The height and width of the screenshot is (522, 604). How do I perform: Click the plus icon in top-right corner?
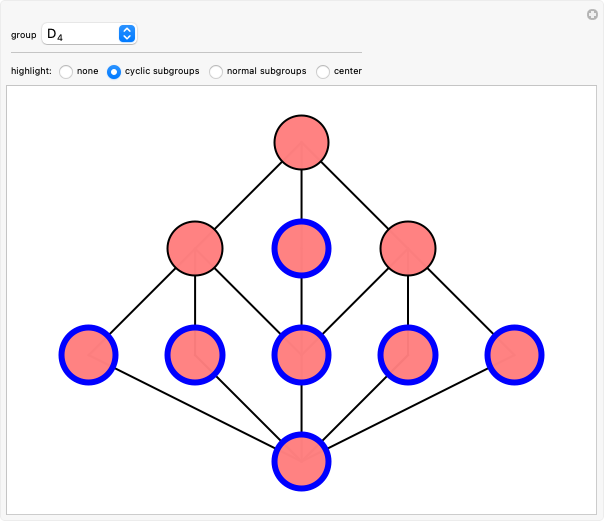592,14
